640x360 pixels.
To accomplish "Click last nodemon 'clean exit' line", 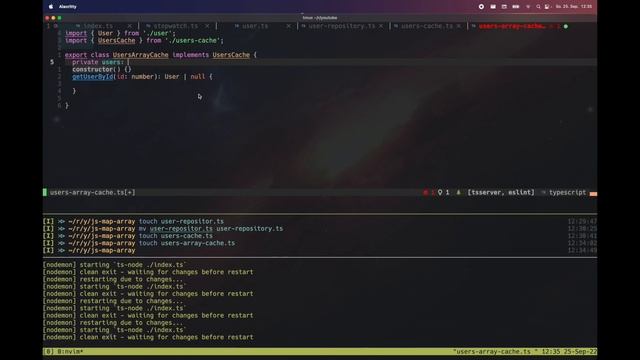I will pyautogui.click(x=148, y=337).
